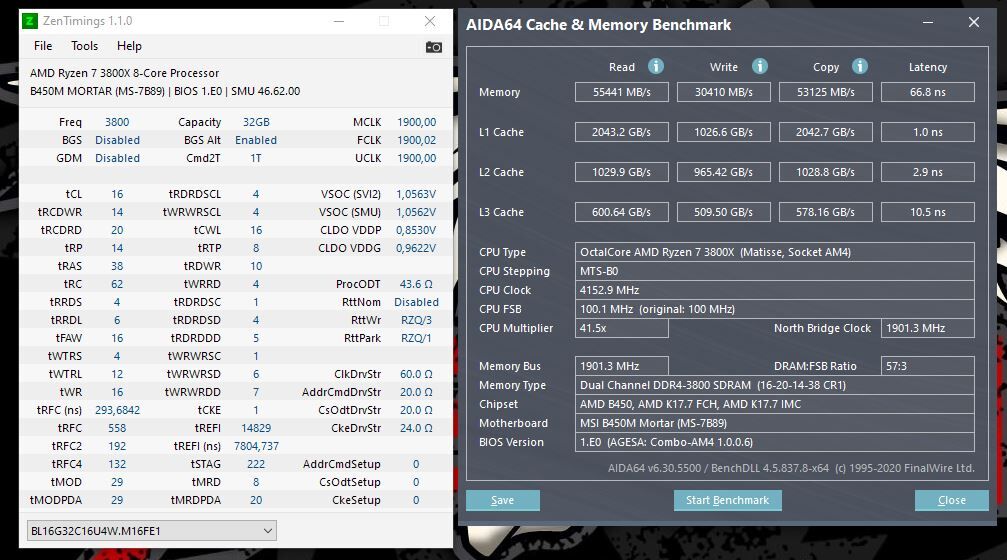This screenshot has height=560, width=1007.
Task: Click the ZenTimings screenshot camera icon
Action: point(433,47)
